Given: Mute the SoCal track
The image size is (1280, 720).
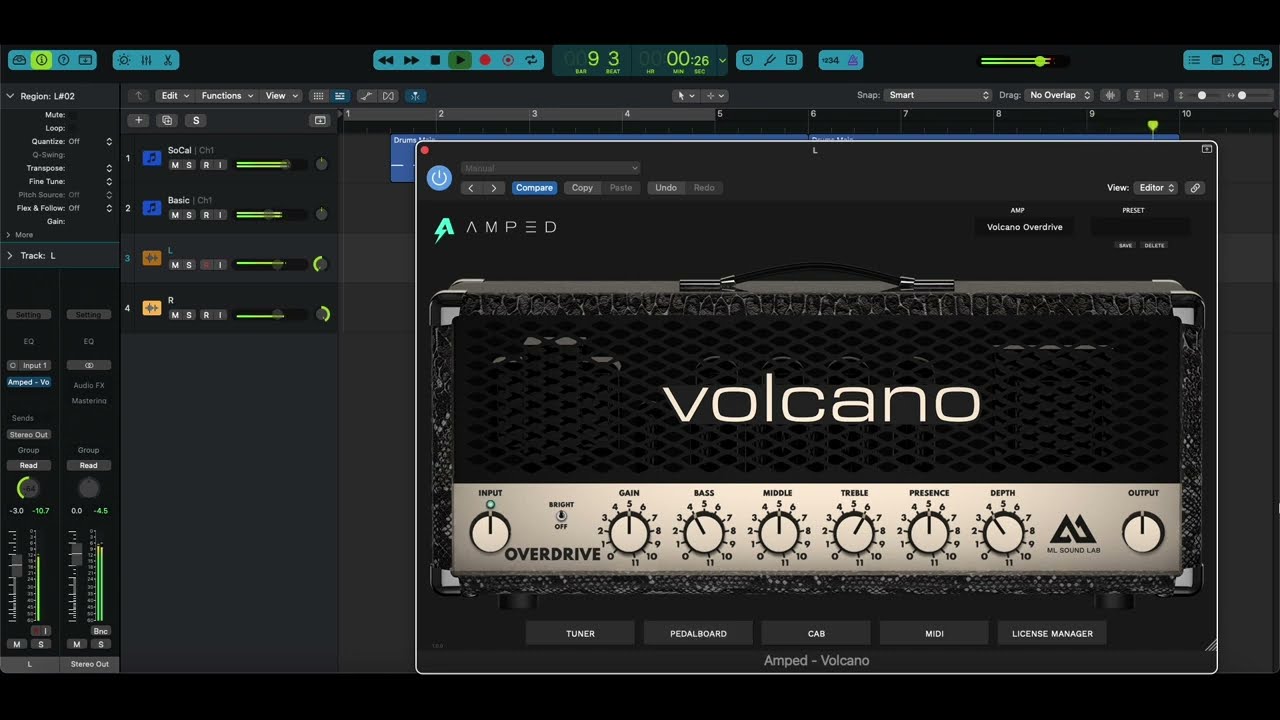Looking at the screenshot, I should coord(175,165).
